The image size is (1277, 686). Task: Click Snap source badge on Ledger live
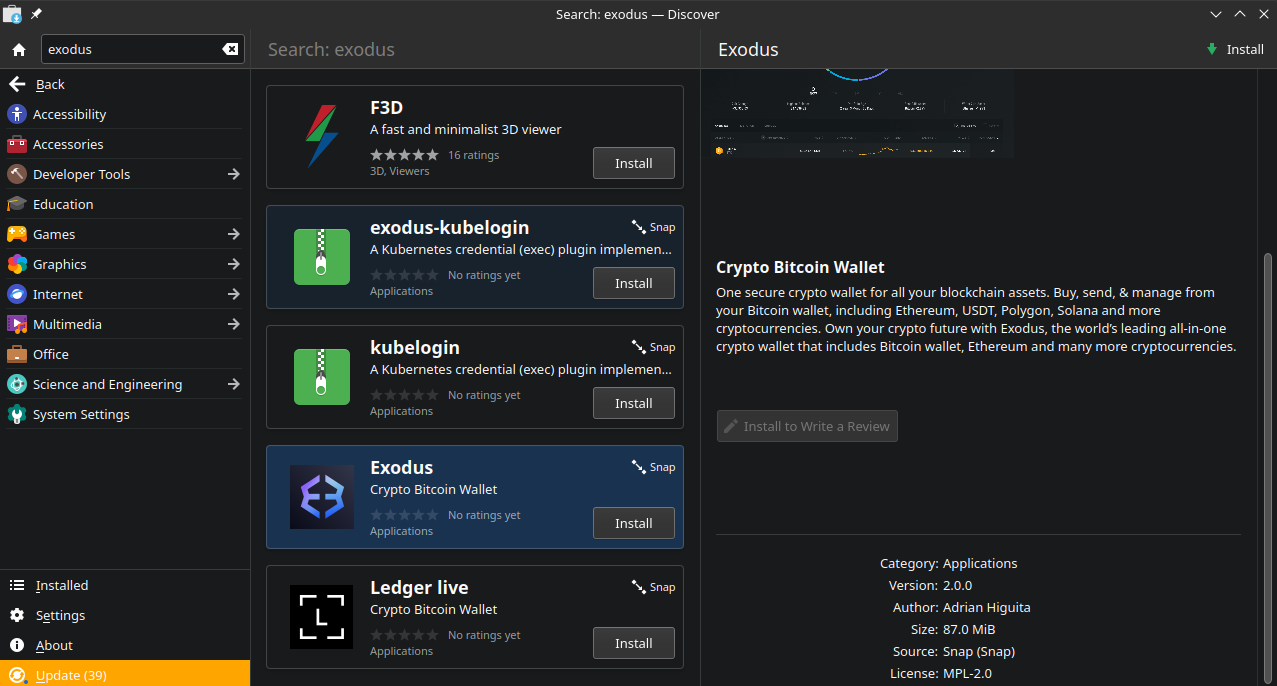tap(653, 587)
